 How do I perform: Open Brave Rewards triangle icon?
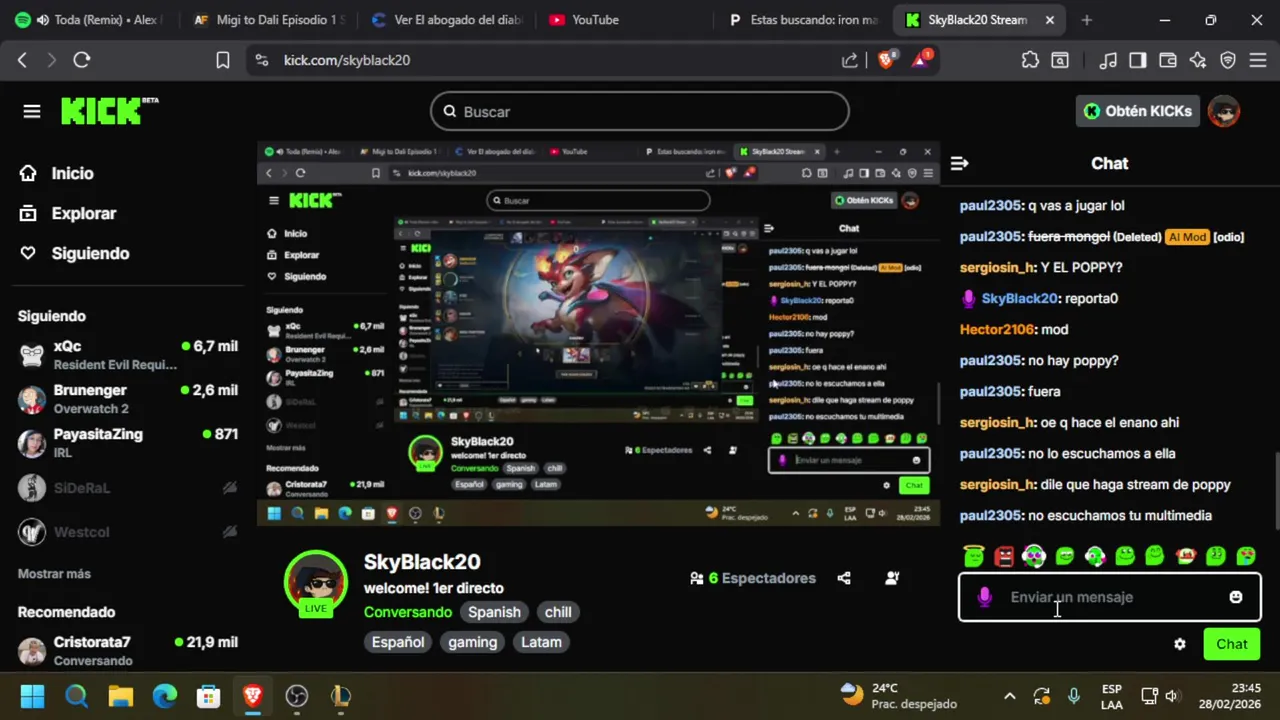click(920, 60)
